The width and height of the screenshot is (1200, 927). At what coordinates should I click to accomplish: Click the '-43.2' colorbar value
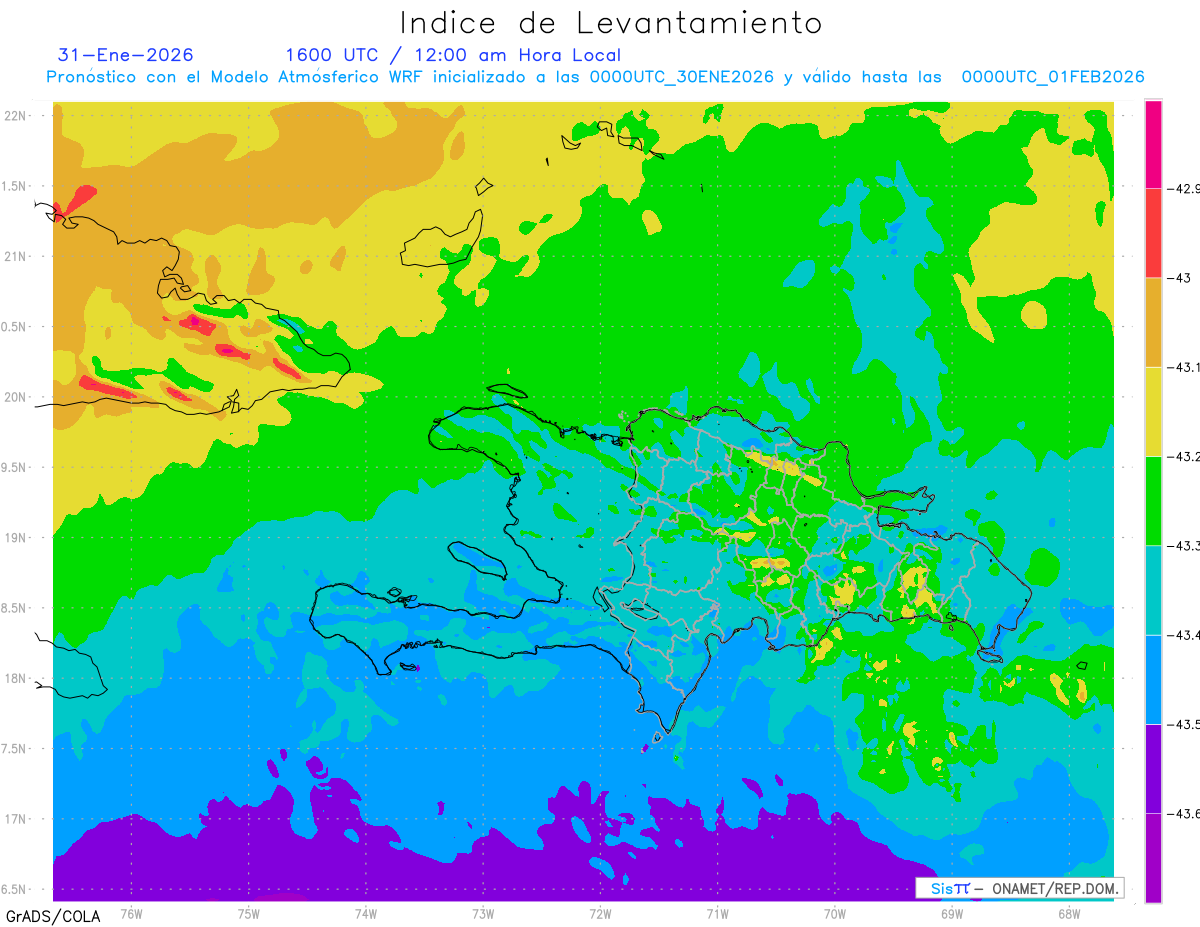tap(1184, 456)
